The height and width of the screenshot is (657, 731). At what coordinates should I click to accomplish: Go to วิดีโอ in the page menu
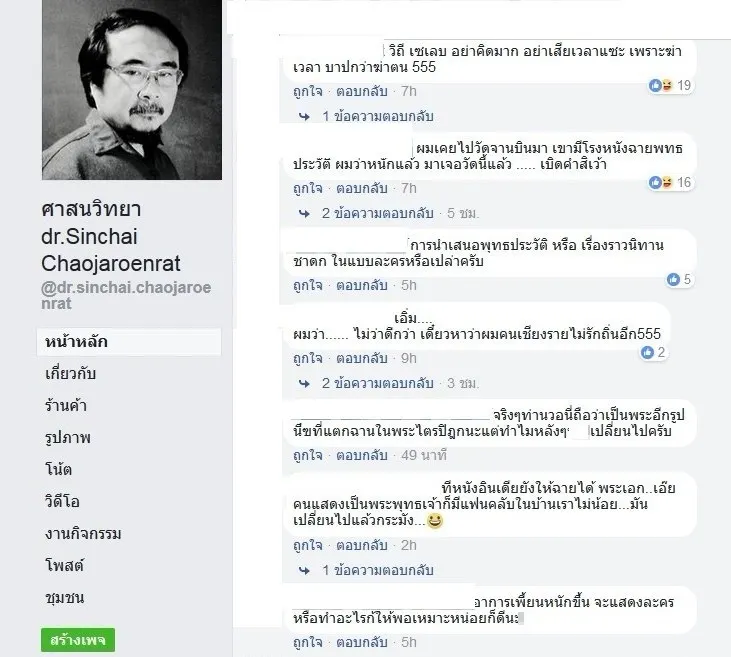coord(62,502)
